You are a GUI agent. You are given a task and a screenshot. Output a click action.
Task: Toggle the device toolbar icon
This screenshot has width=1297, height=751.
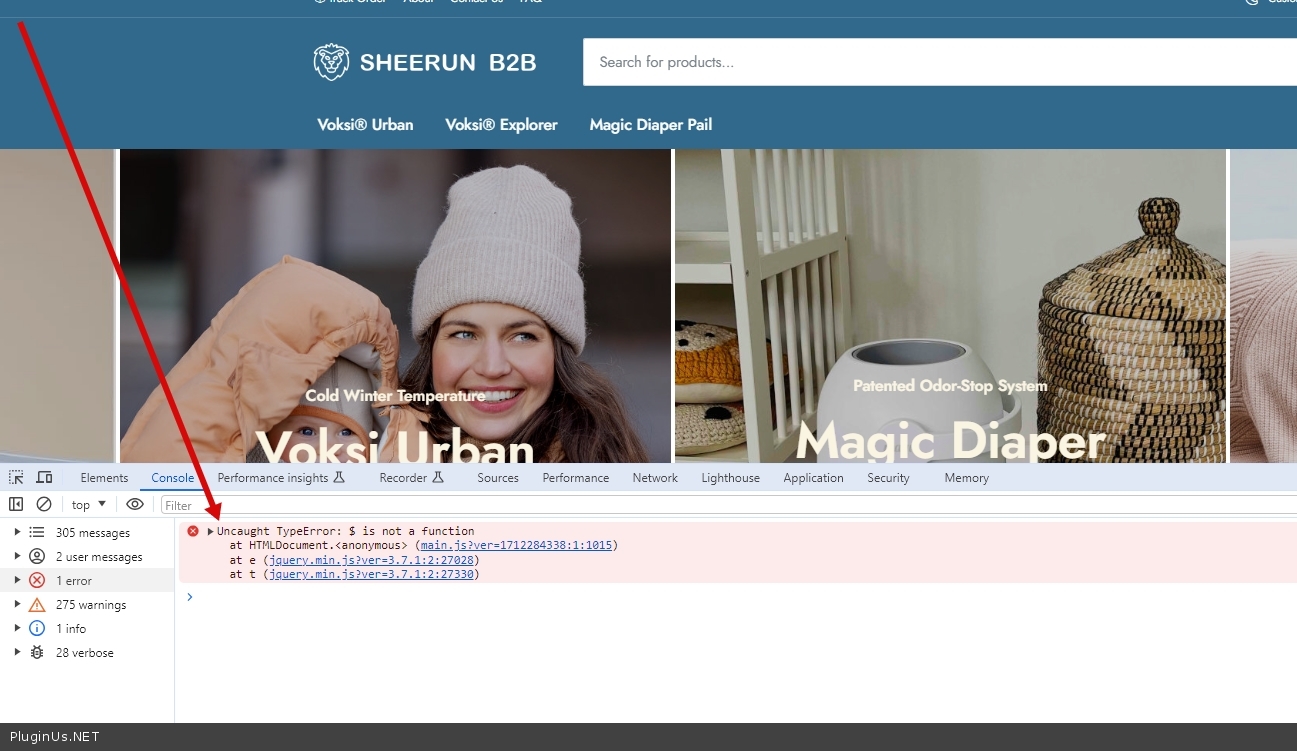point(45,478)
